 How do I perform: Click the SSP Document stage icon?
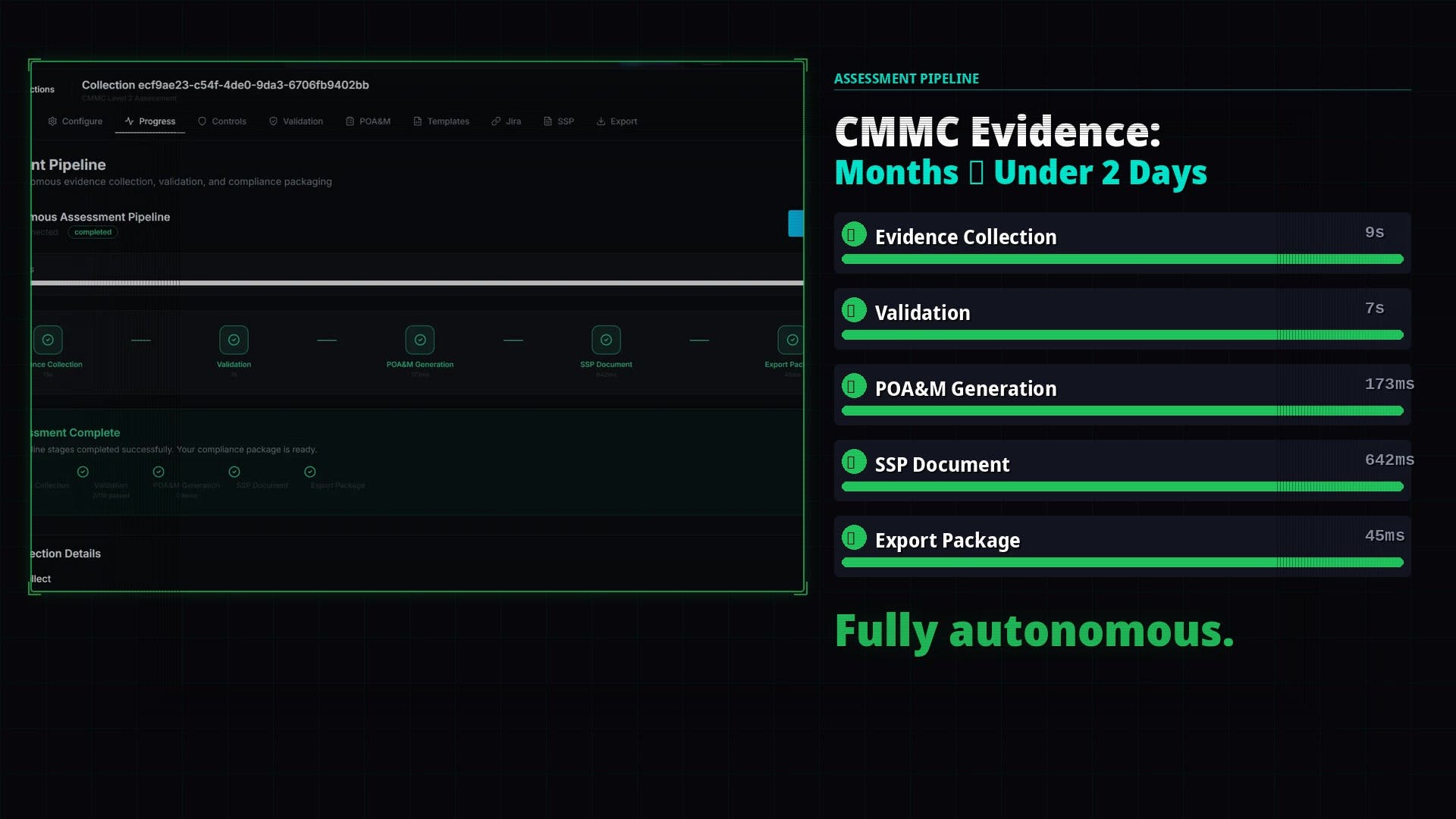(606, 340)
